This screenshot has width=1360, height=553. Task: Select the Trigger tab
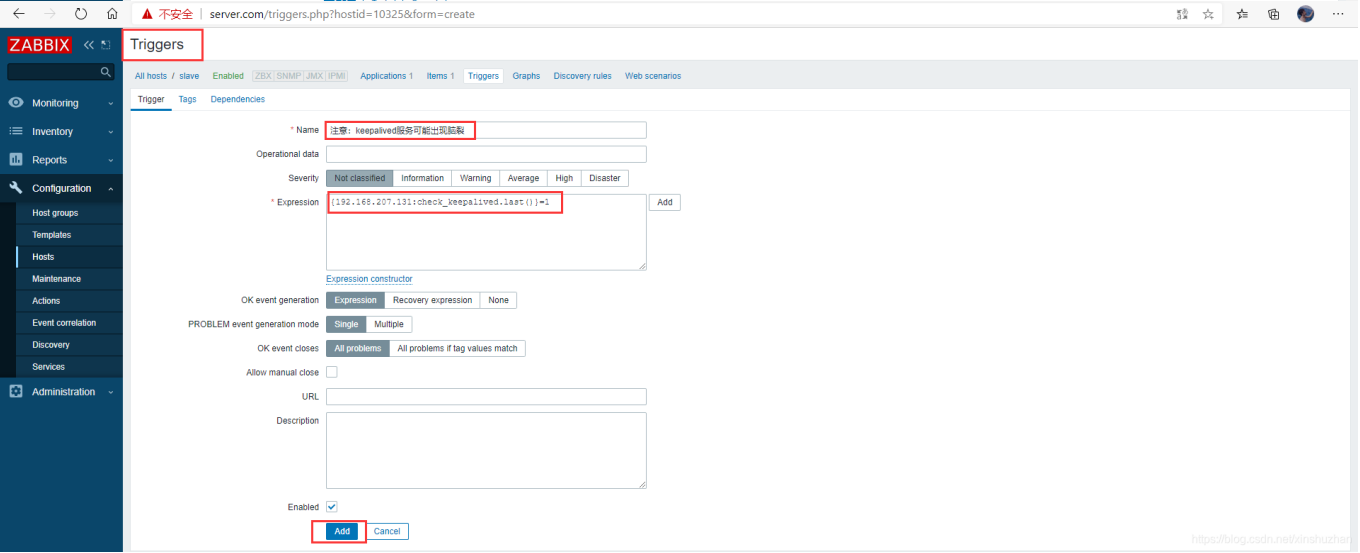click(151, 99)
